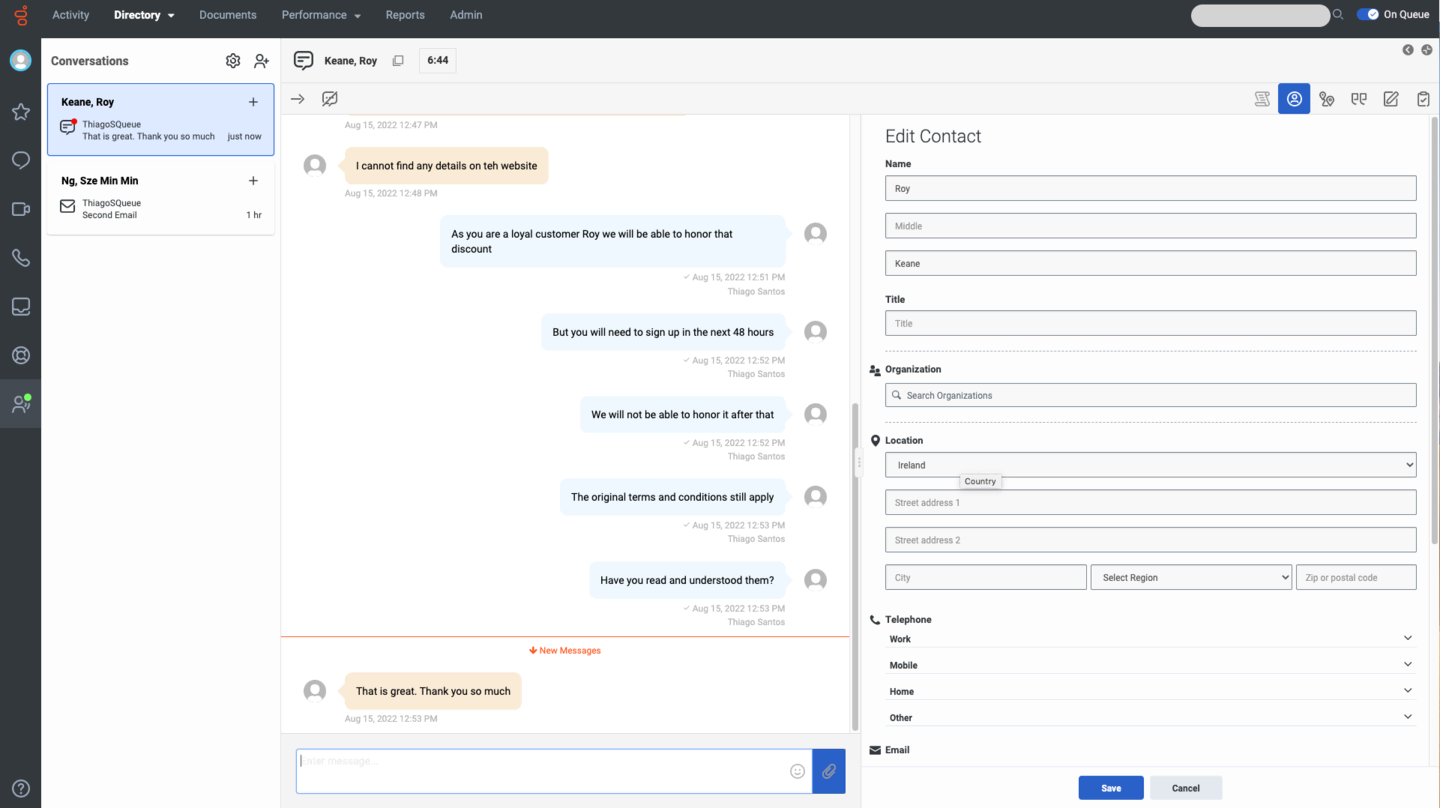Screen dimensions: 1440x808
Task: Open the Script scroll icon
Action: click(x=1262, y=99)
